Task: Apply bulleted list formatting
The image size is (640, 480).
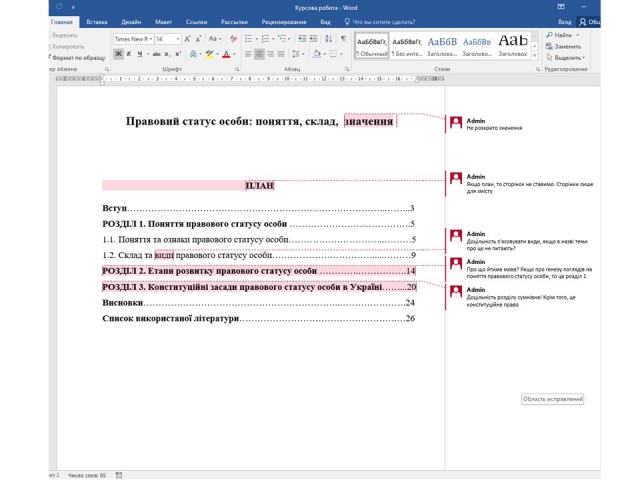Action: point(249,39)
